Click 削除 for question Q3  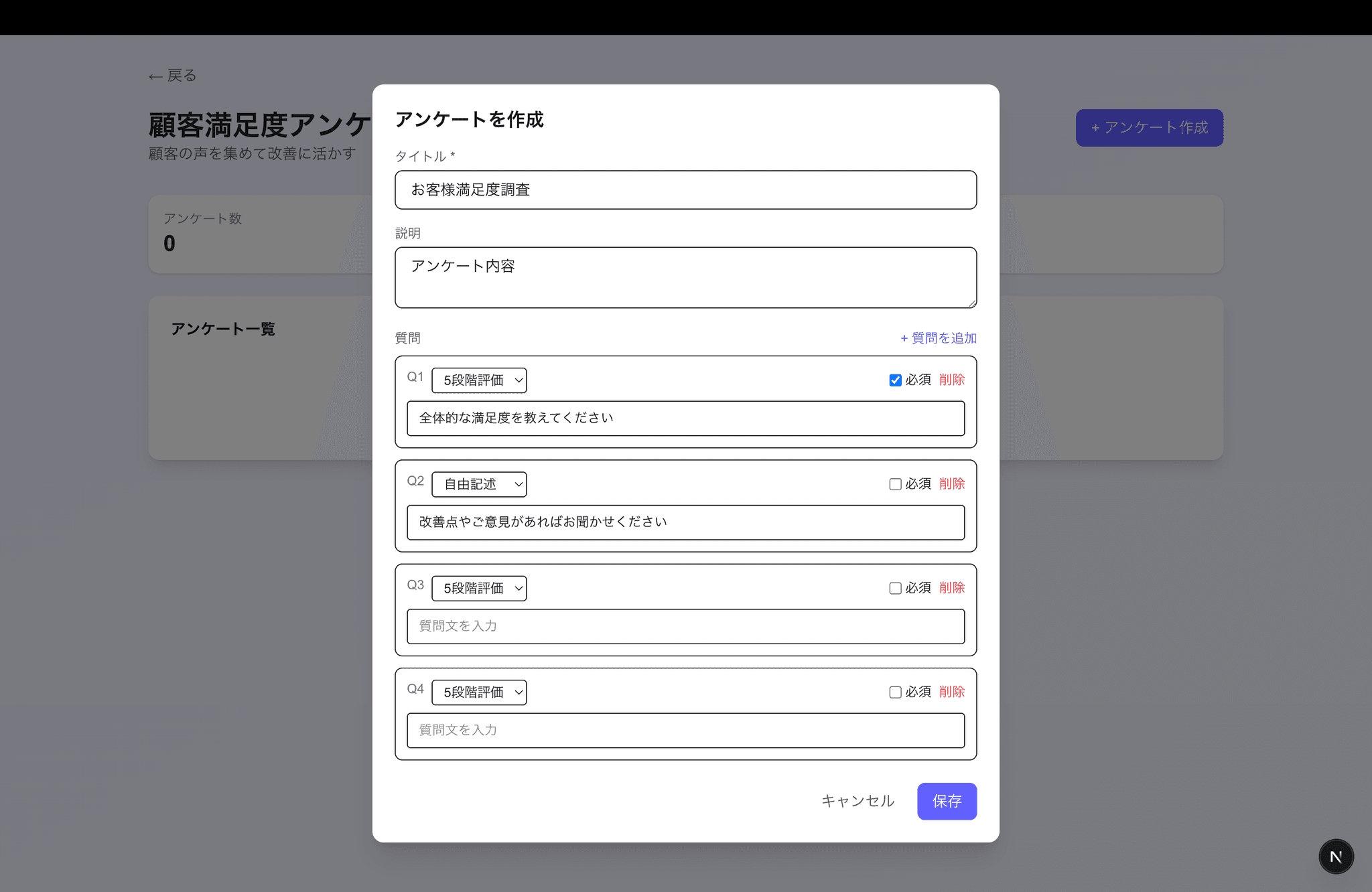click(x=951, y=587)
